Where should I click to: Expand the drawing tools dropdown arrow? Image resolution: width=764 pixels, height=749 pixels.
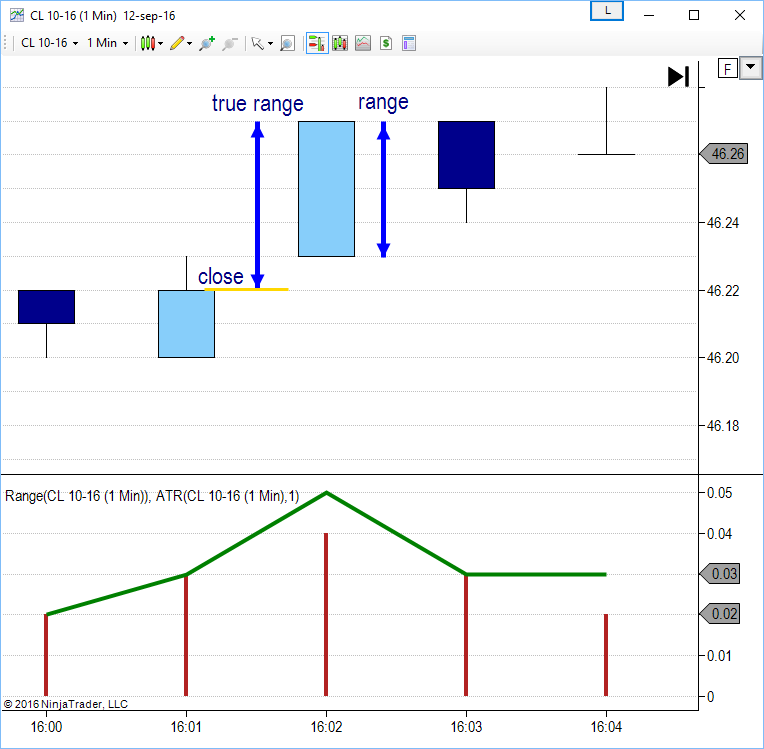[x=189, y=43]
